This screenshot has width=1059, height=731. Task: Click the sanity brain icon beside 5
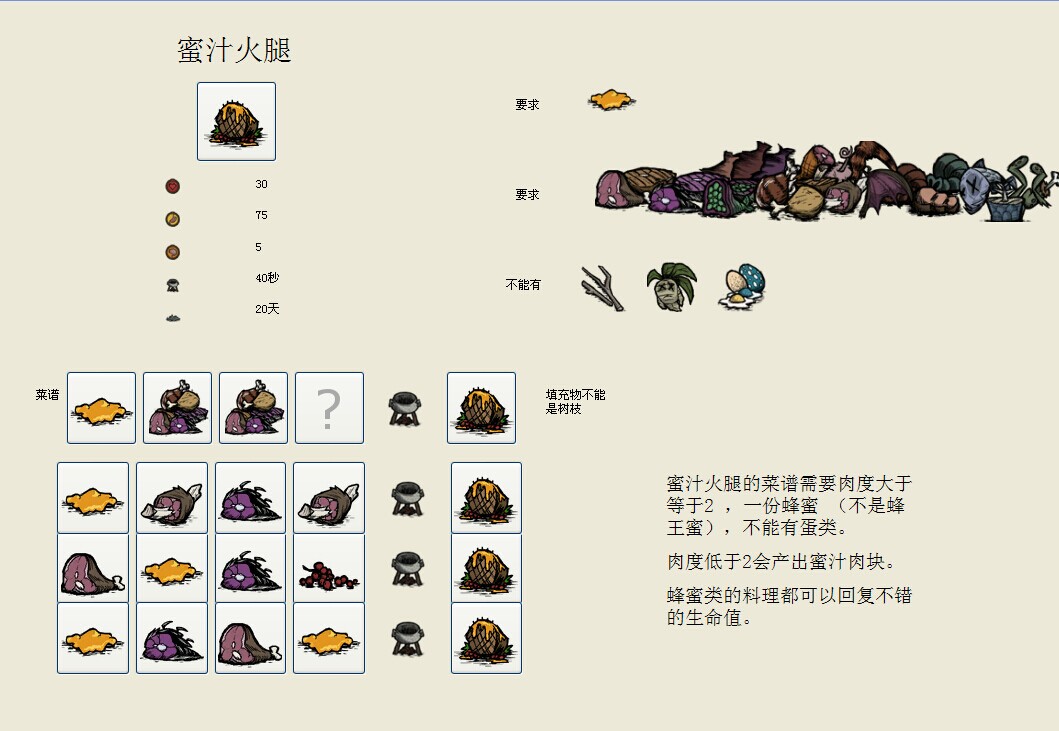tap(173, 252)
